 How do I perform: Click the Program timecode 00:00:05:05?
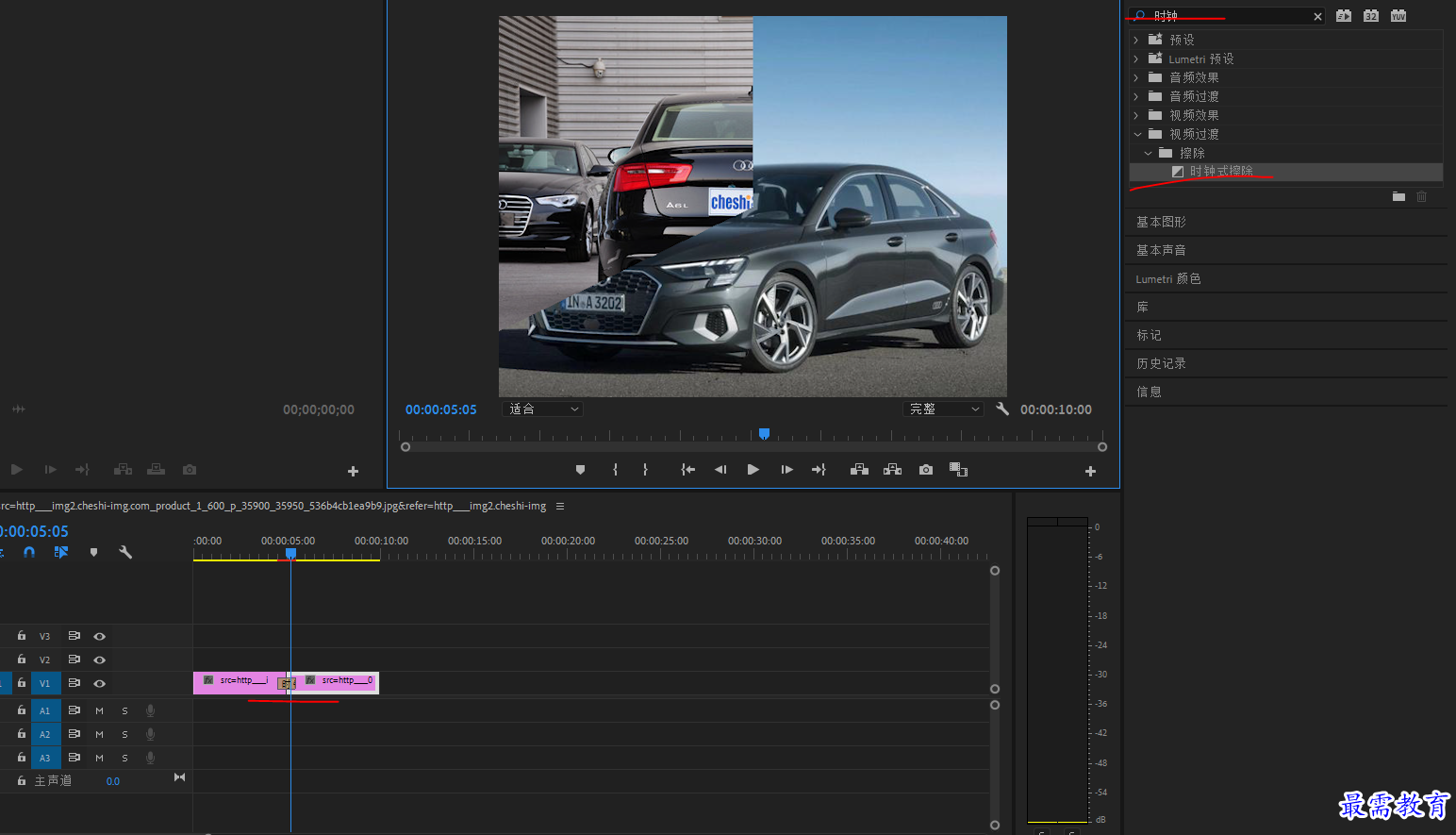[440, 409]
